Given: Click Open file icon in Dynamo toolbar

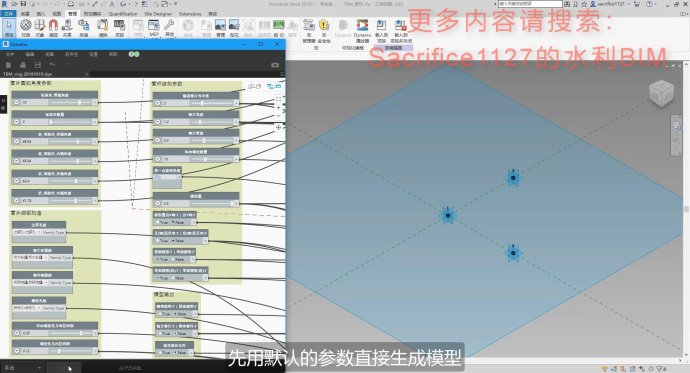Looking at the screenshot, I should point(23,65).
